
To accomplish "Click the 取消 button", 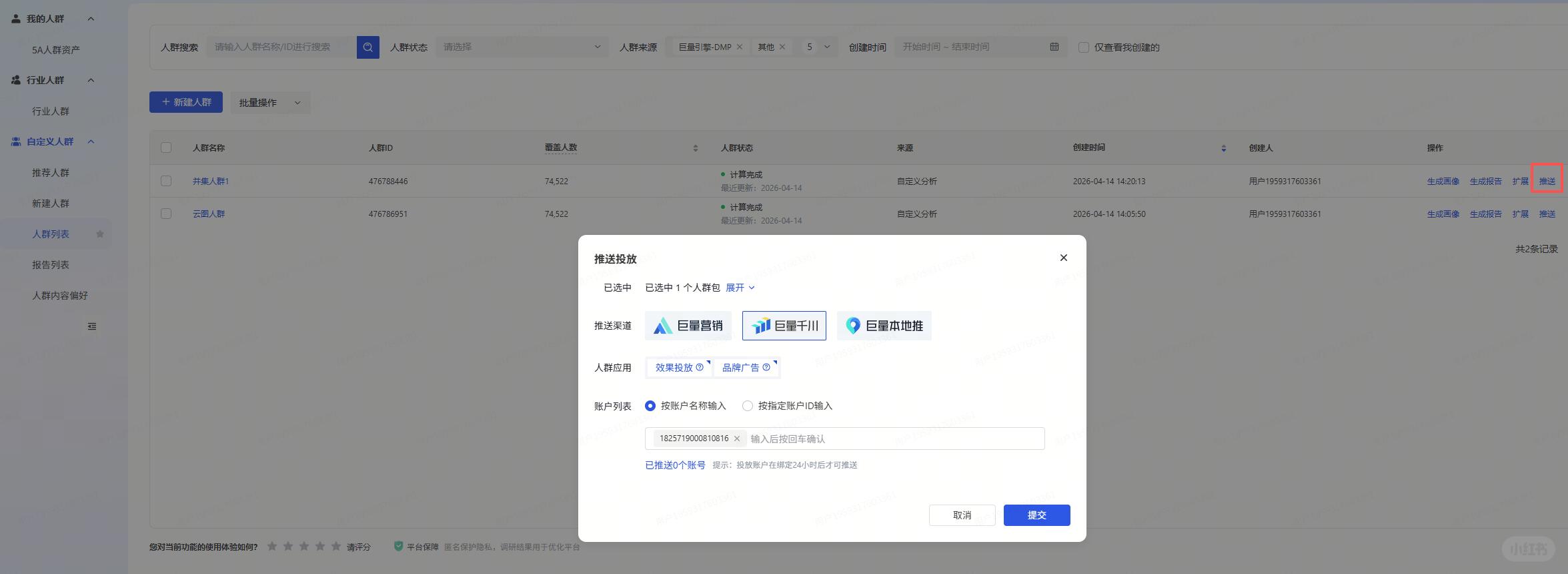I will [962, 515].
